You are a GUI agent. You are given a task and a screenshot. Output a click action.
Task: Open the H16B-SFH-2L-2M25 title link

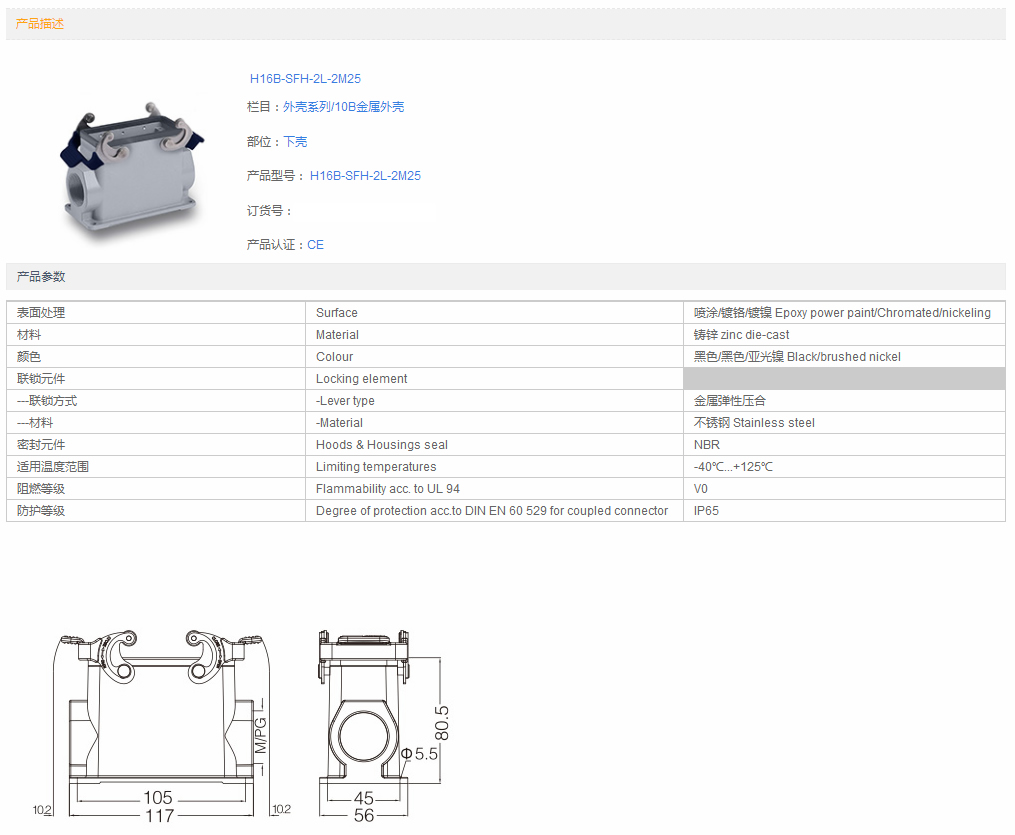305,78
